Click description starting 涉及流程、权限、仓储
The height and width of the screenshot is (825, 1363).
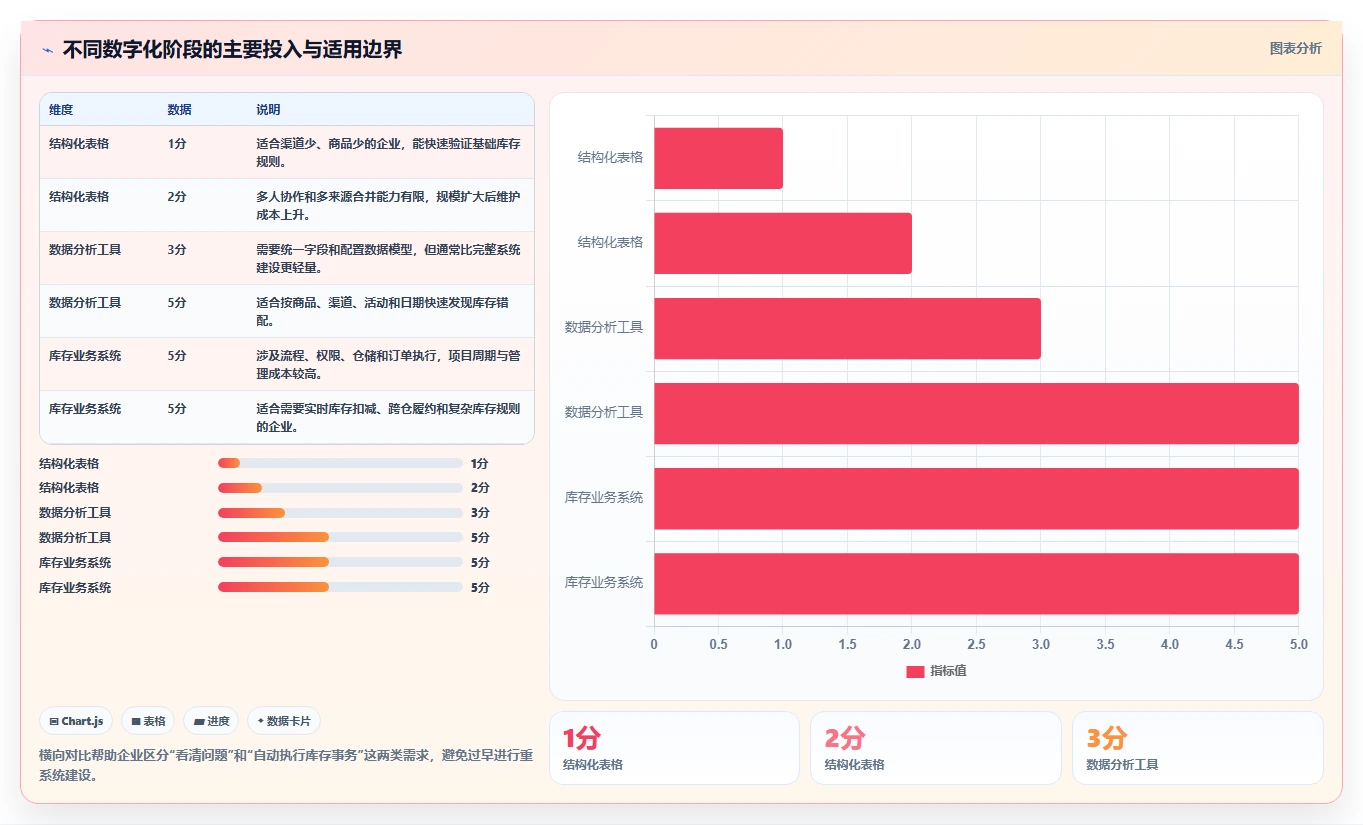(388, 364)
